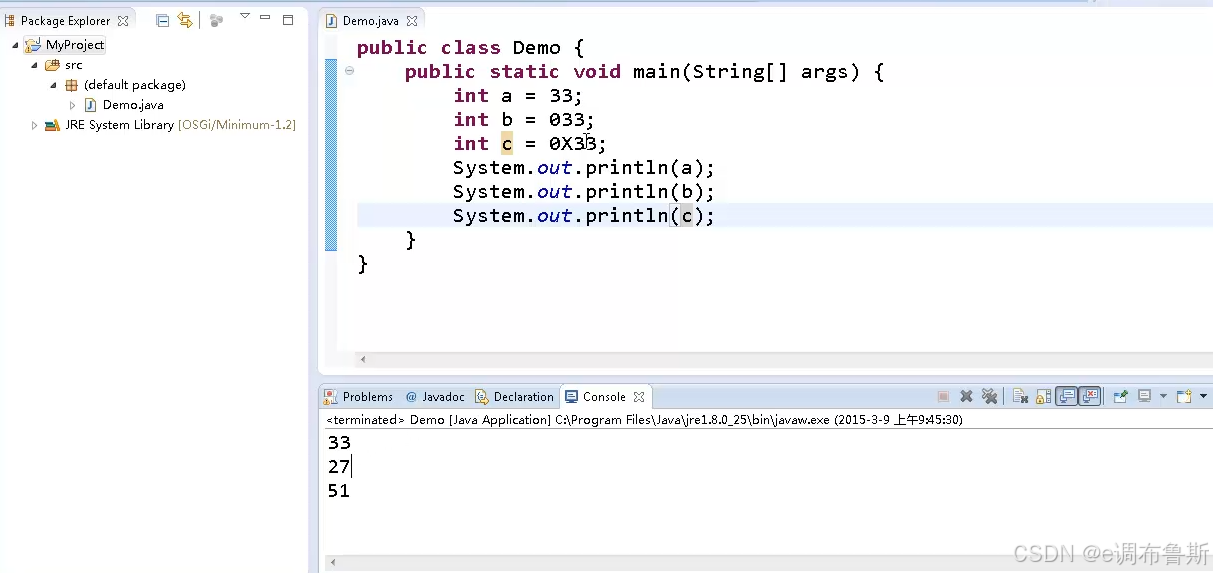Collapse the src folder node

point(34,65)
